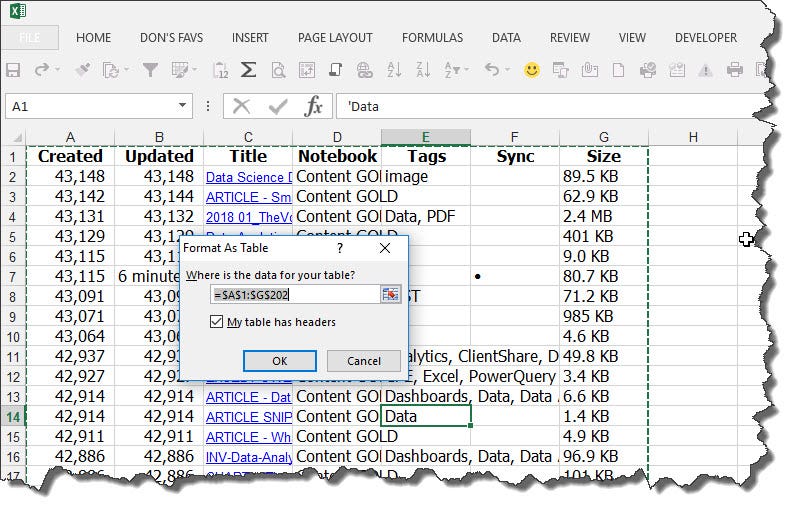Click the New blank document icon
Viewport: 797px width, 511px height.
click(619, 70)
